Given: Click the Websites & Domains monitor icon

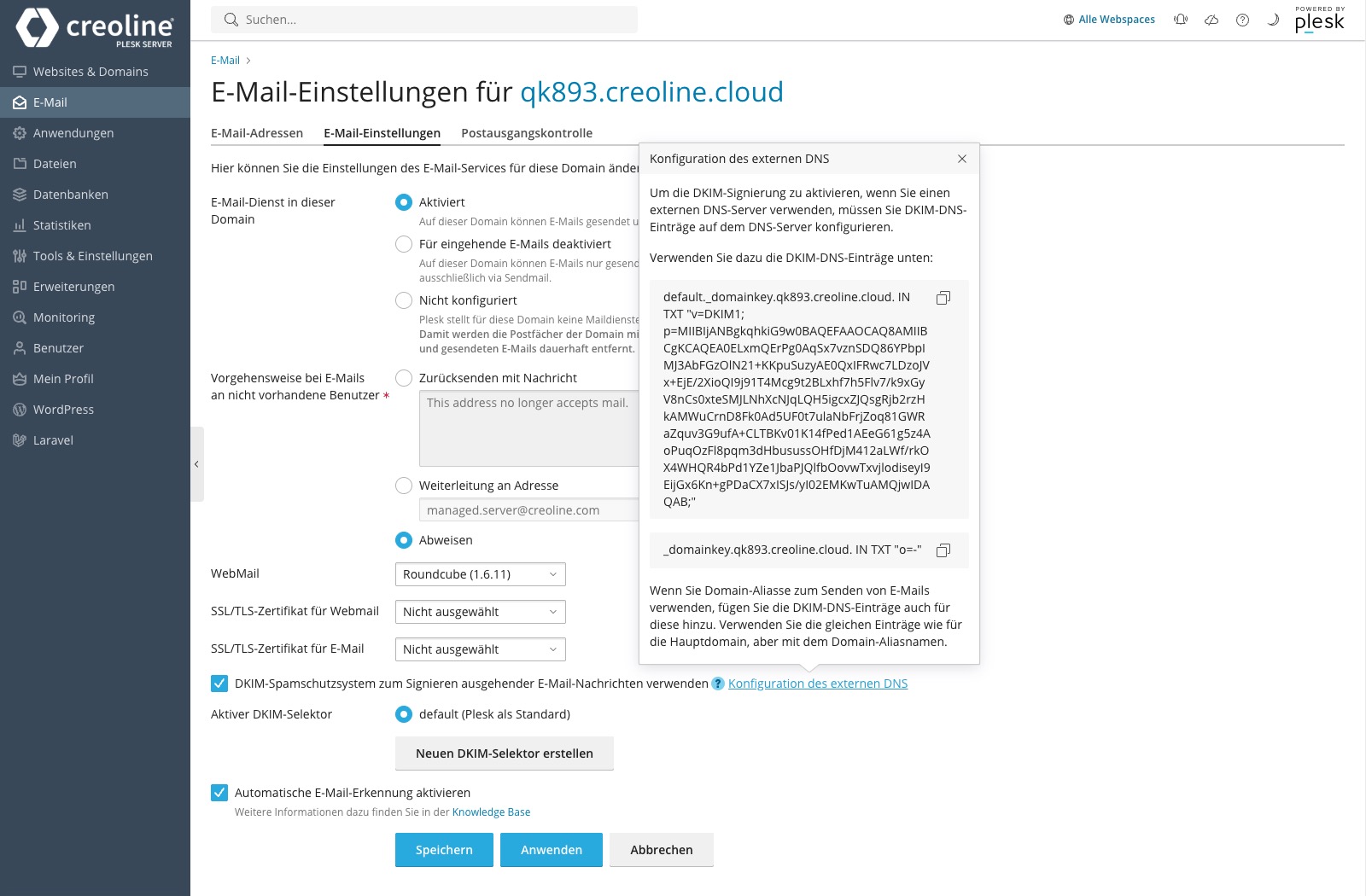Looking at the screenshot, I should (x=20, y=72).
